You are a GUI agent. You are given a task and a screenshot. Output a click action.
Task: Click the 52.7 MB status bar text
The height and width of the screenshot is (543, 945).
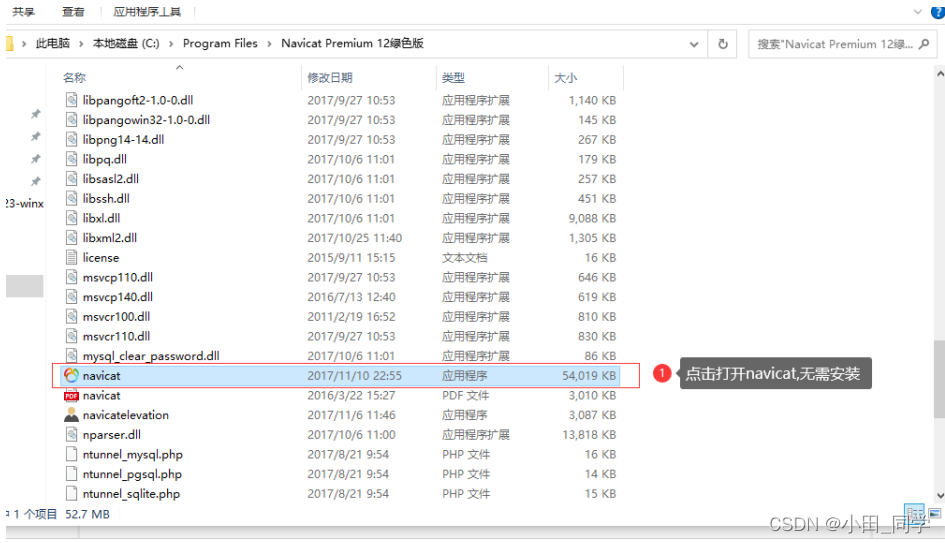pyautogui.click(x=87, y=514)
